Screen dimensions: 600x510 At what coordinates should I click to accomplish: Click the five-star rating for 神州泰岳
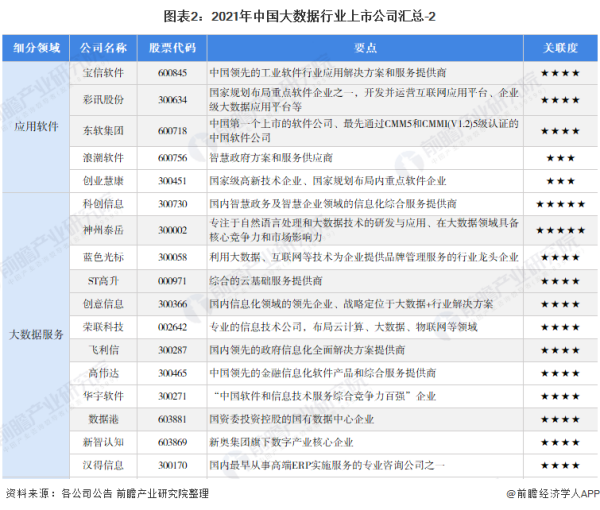point(560,231)
